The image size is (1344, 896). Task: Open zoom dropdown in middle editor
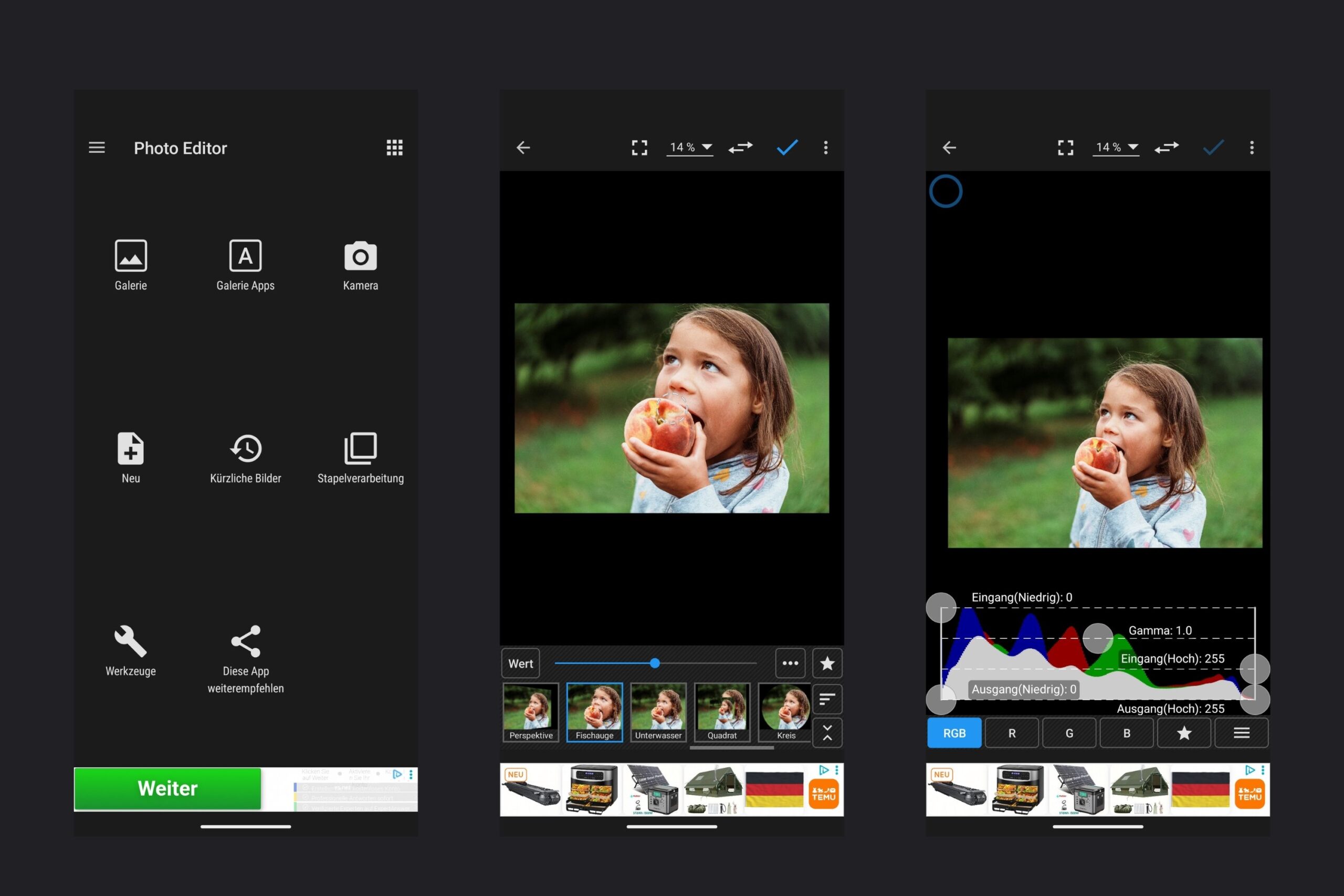tap(690, 147)
